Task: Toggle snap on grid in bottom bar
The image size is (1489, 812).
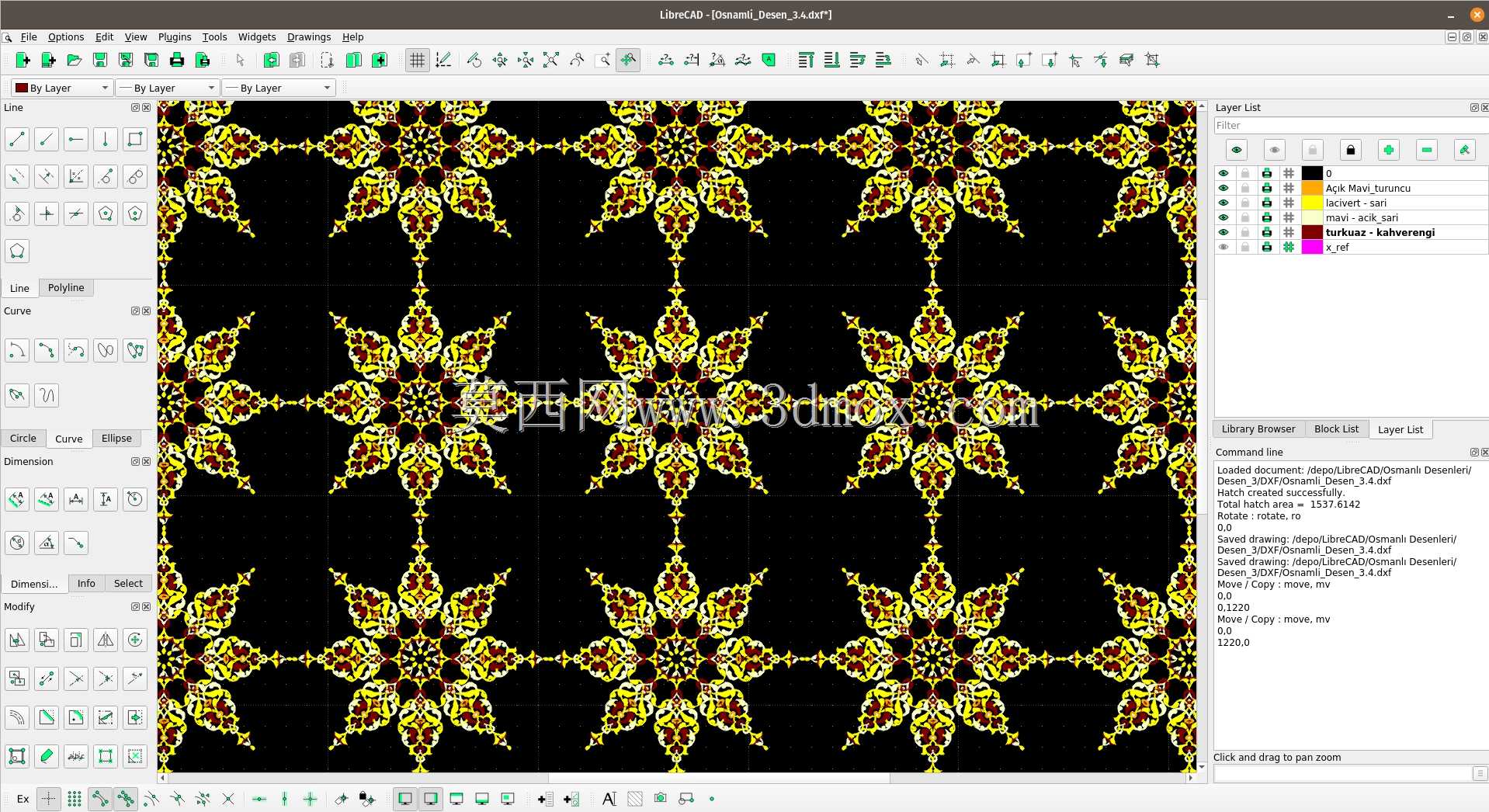Action: [x=75, y=799]
